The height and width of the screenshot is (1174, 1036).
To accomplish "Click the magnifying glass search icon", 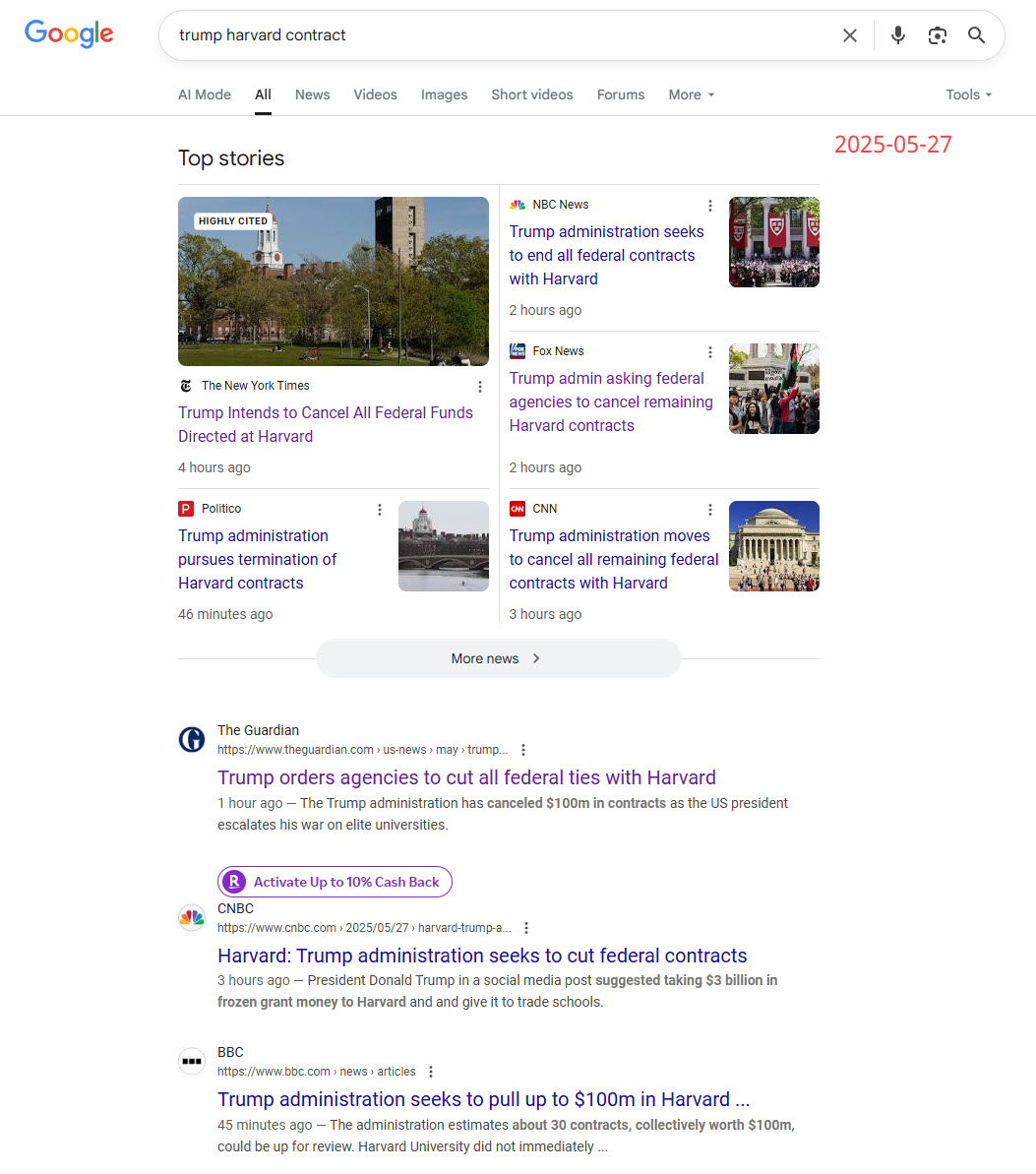I will coord(976,35).
